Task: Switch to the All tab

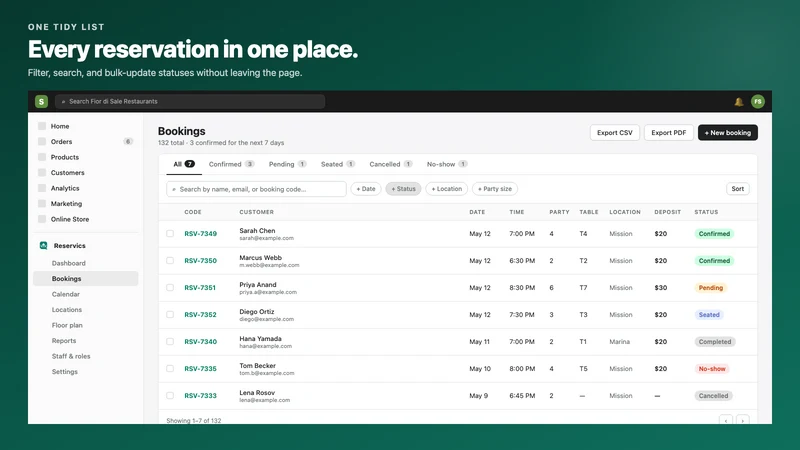Action: (184, 164)
